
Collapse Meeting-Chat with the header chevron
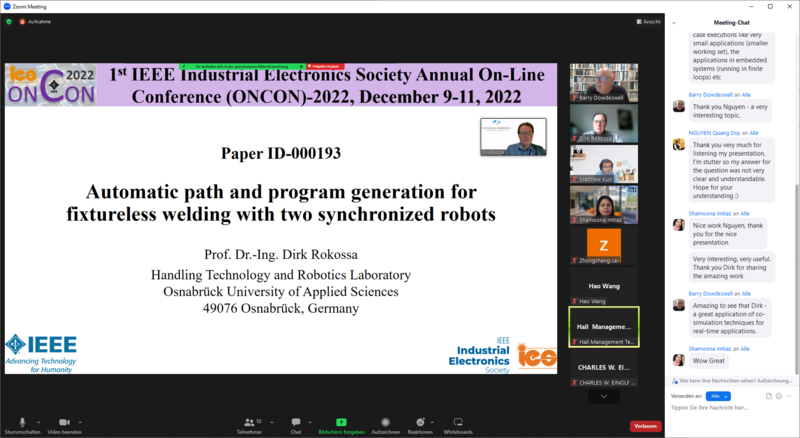[674, 23]
